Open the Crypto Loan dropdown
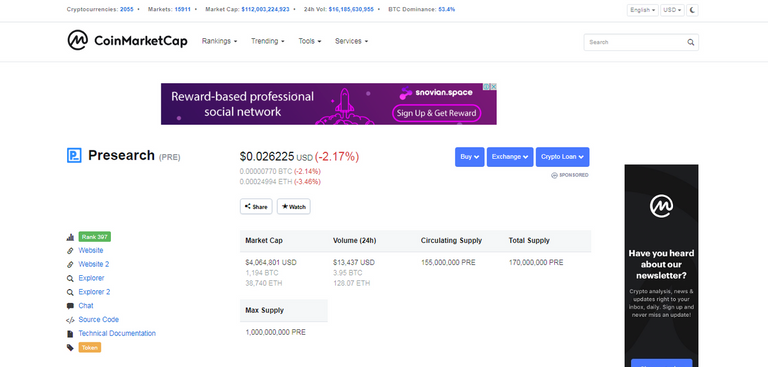The height and width of the screenshot is (367, 768). point(562,157)
